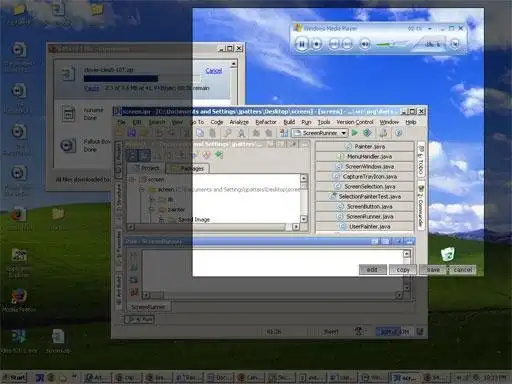Viewport: 512px width, 384px height.
Task: Open the TODO side tool window tab
Action: point(421,160)
